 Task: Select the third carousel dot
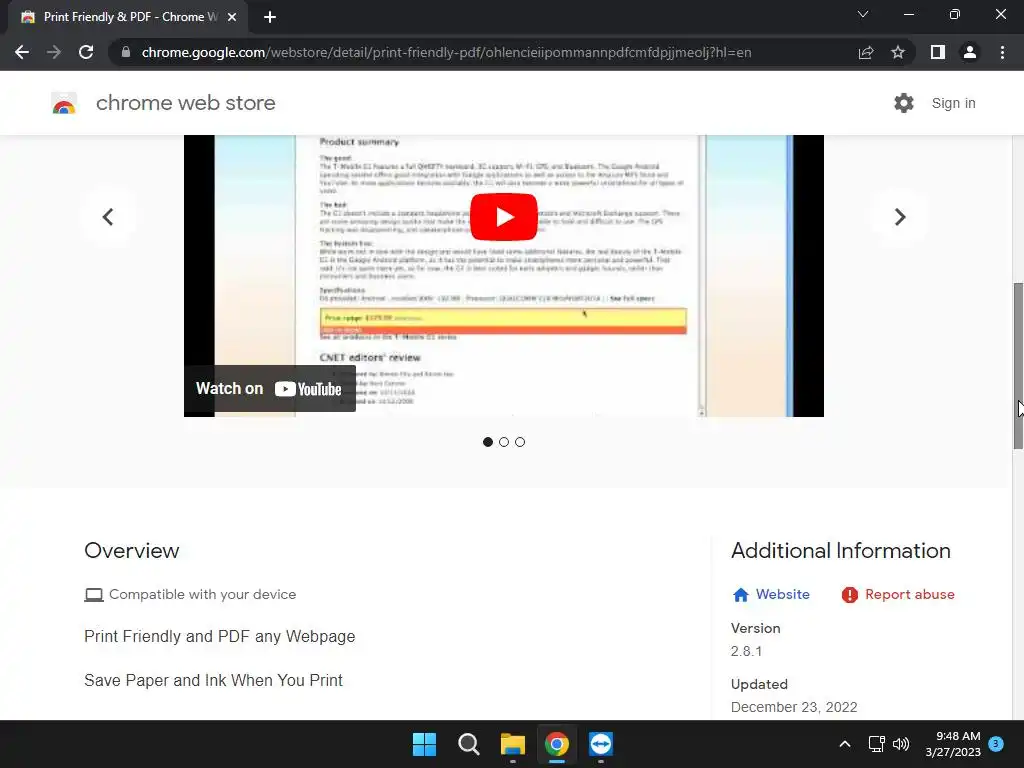[520, 442]
